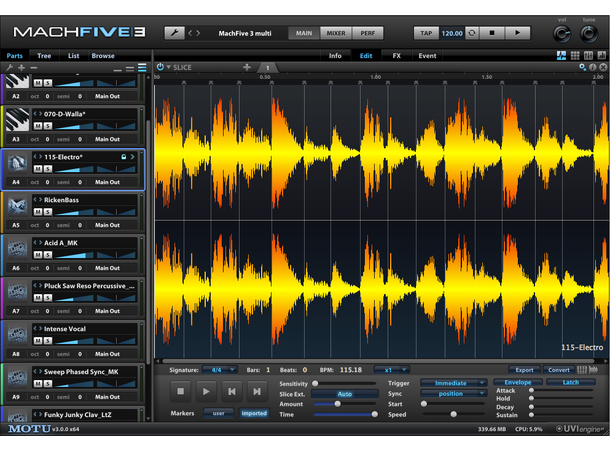Show the sample waveform editor view icon
Screen dimensions: 610x450
561,56
